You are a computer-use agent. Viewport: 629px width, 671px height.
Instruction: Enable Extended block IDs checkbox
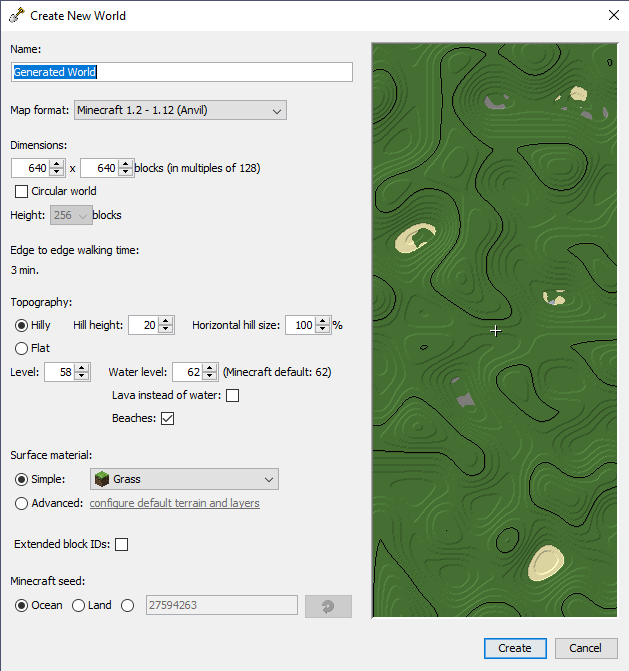[122, 544]
